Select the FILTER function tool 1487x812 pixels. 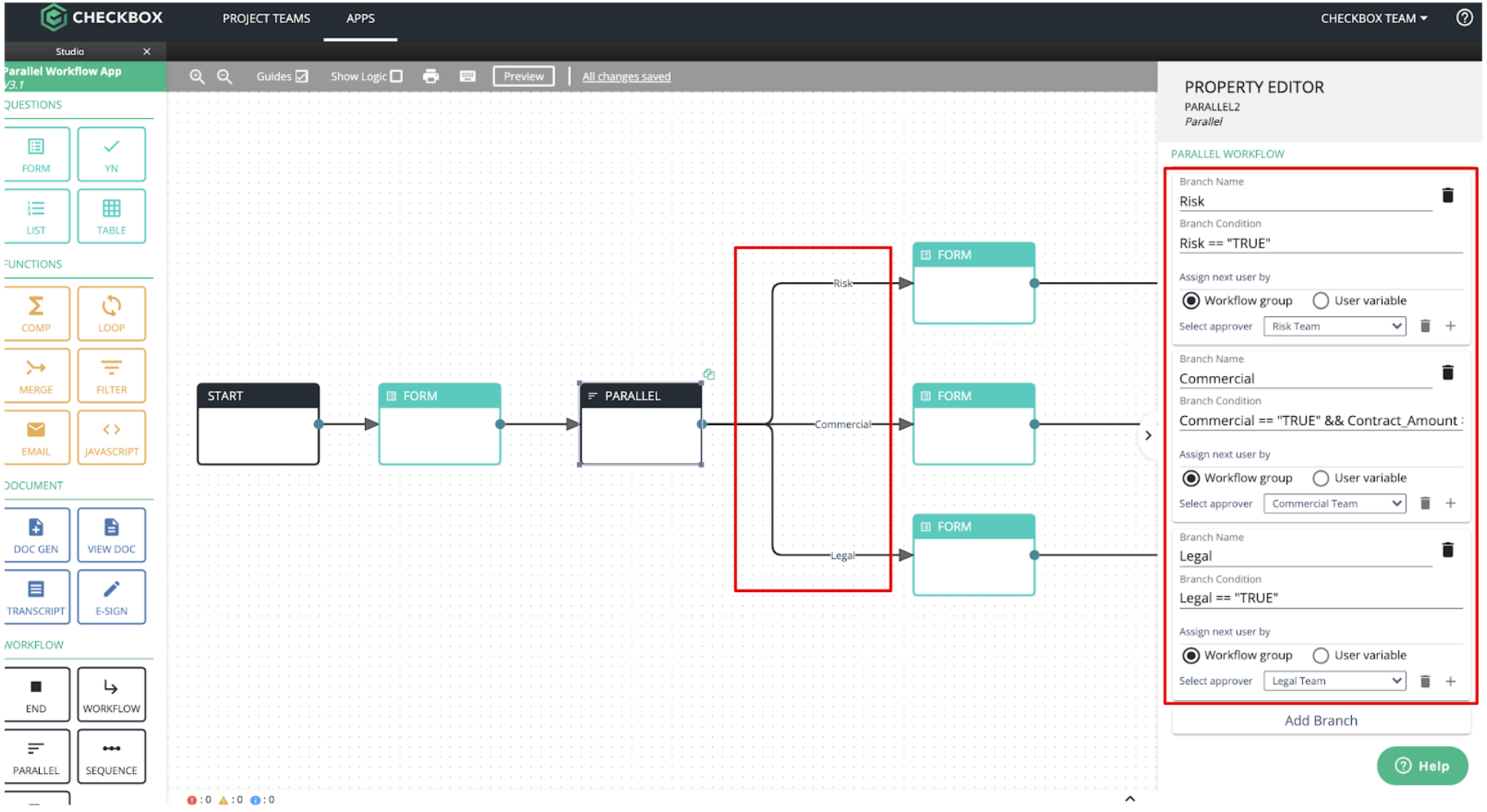point(111,376)
